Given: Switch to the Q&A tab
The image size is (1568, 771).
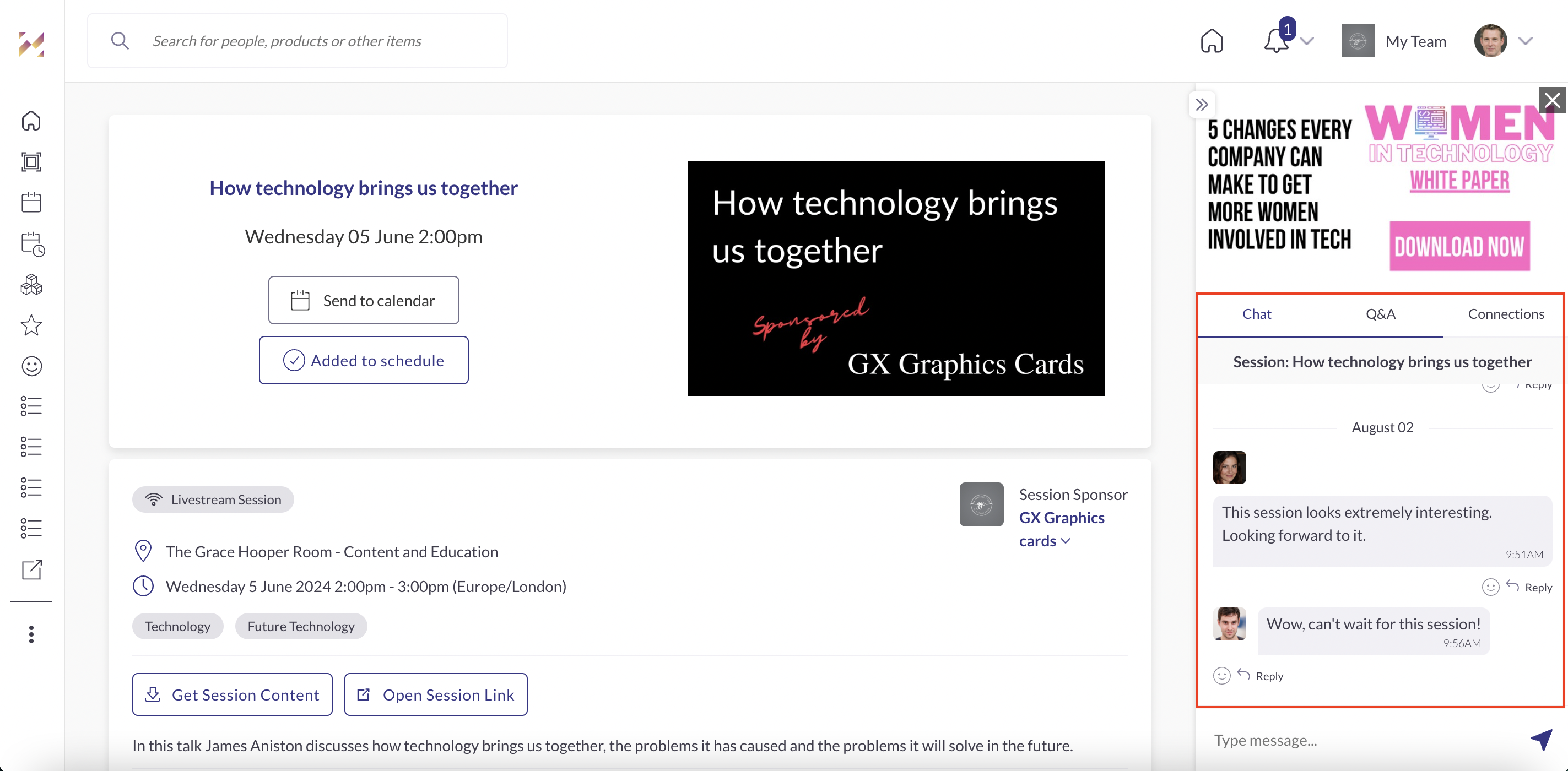Looking at the screenshot, I should click(x=1380, y=314).
